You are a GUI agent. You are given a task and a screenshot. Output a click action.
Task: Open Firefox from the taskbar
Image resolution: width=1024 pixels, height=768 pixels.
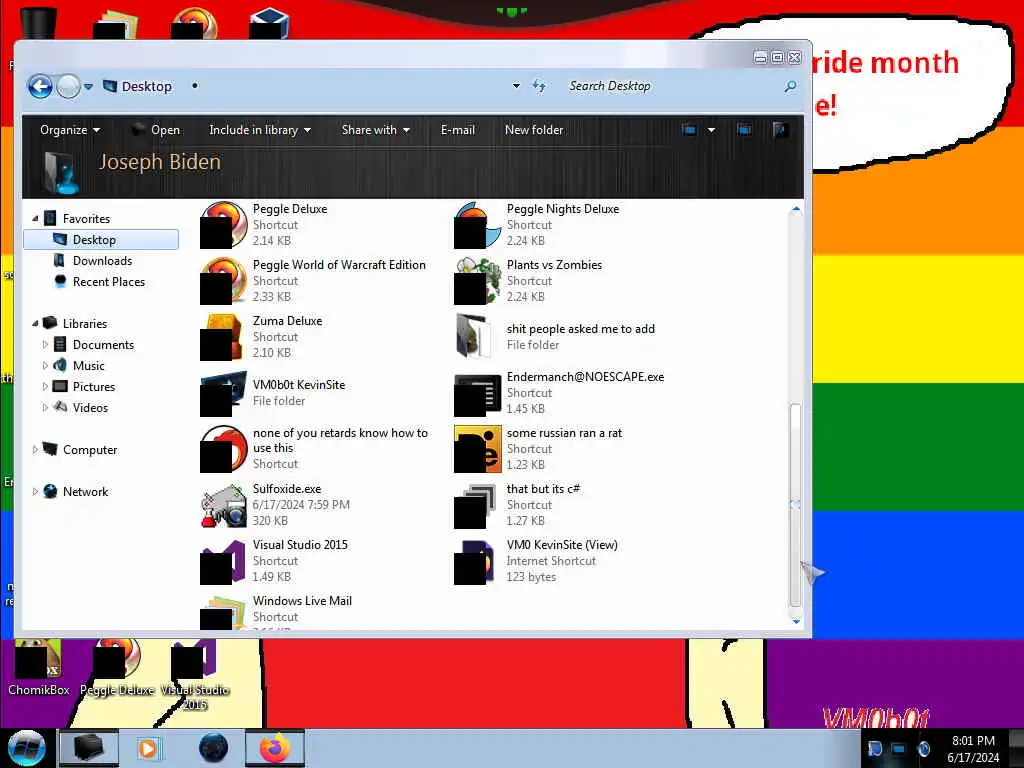coord(274,748)
